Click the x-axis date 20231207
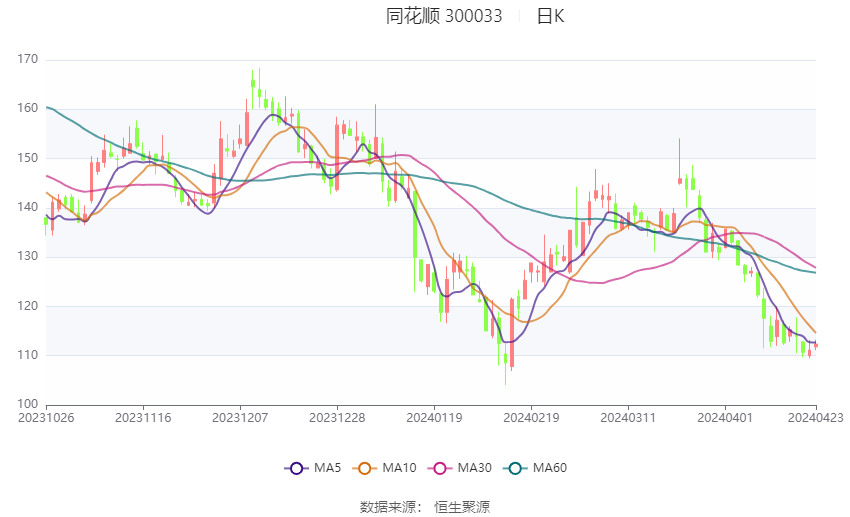 [240, 418]
